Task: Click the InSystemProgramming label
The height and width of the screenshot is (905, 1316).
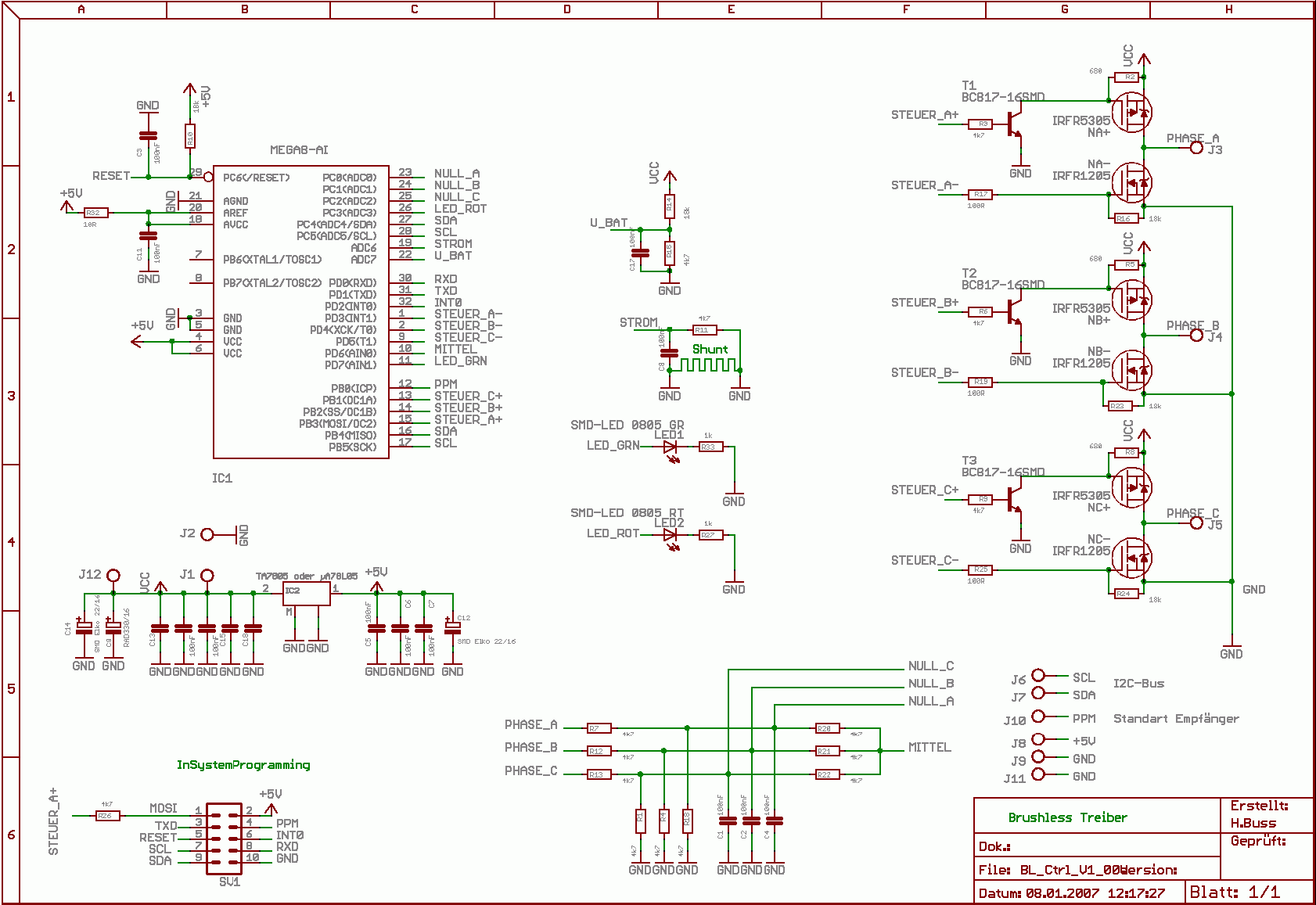Action: tap(243, 765)
